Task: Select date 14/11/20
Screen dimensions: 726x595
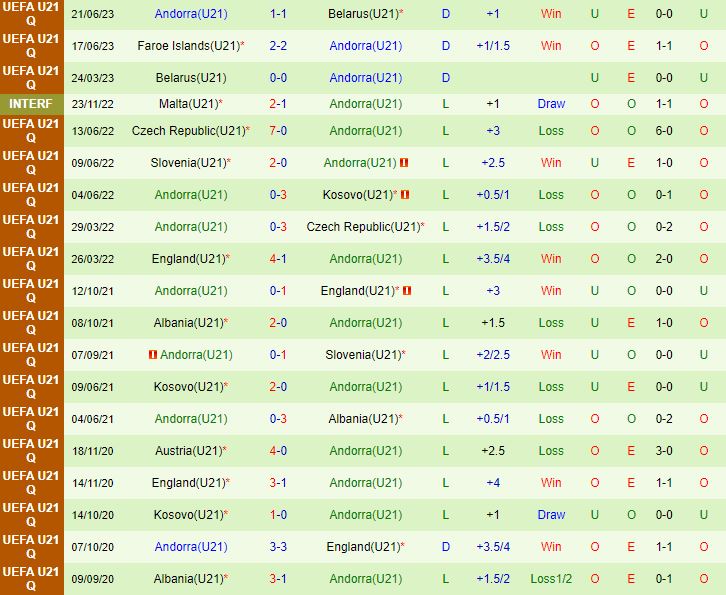Action: point(93,482)
